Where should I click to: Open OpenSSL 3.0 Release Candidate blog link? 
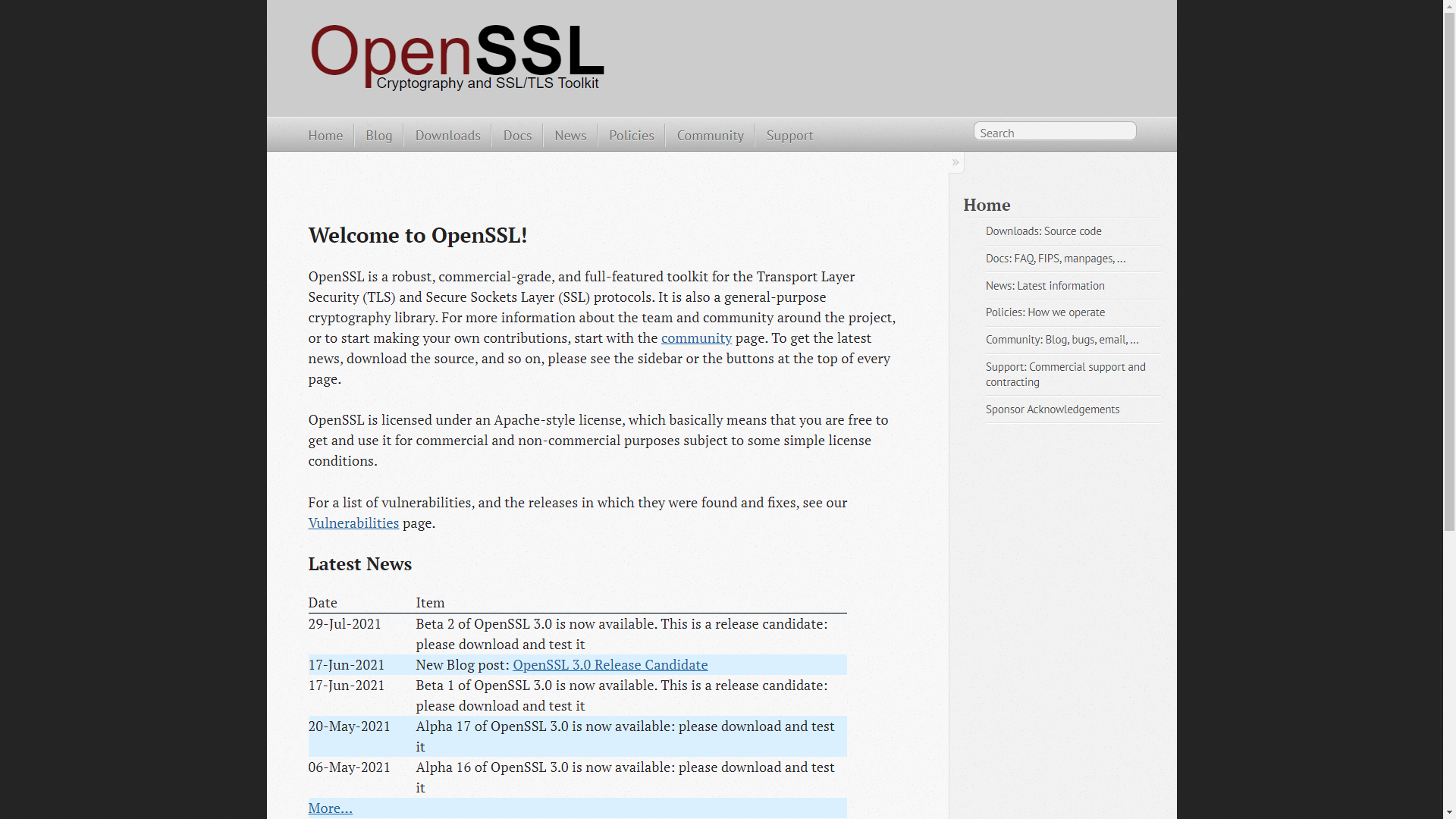[x=610, y=665]
